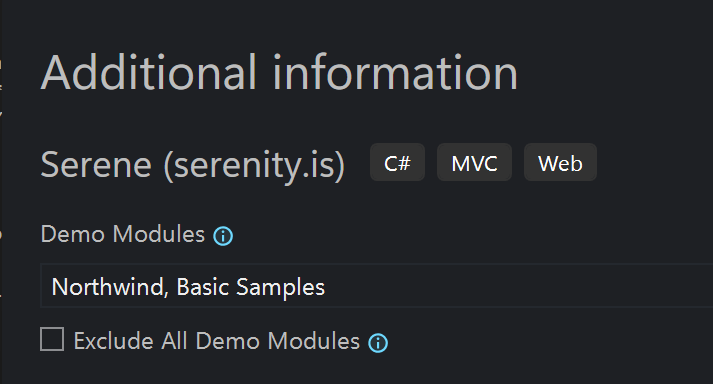Expand the module list under Demo Modules
The width and height of the screenshot is (713, 384).
coord(377,286)
